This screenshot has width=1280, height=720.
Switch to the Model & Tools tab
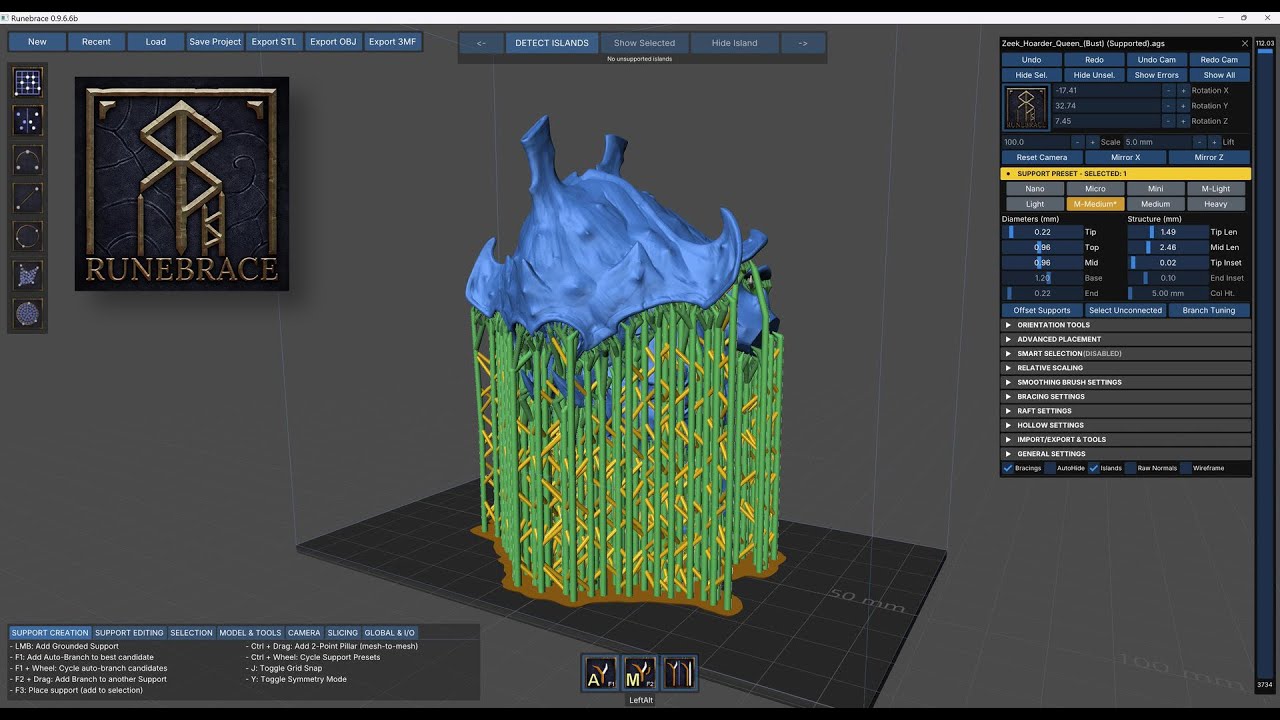[250, 633]
